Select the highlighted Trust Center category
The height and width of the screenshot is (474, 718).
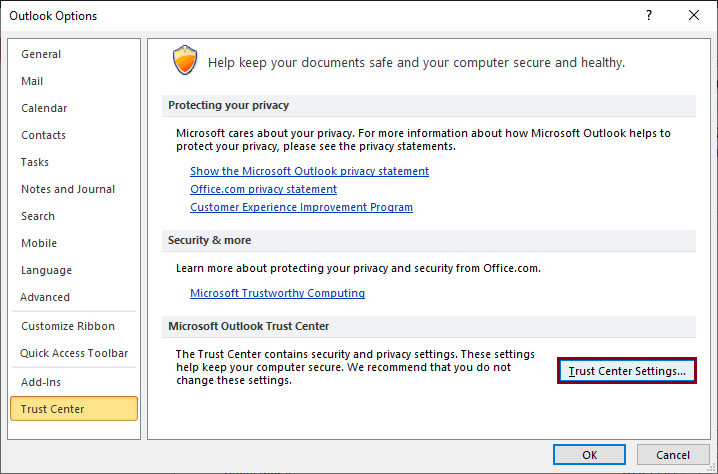click(74, 409)
